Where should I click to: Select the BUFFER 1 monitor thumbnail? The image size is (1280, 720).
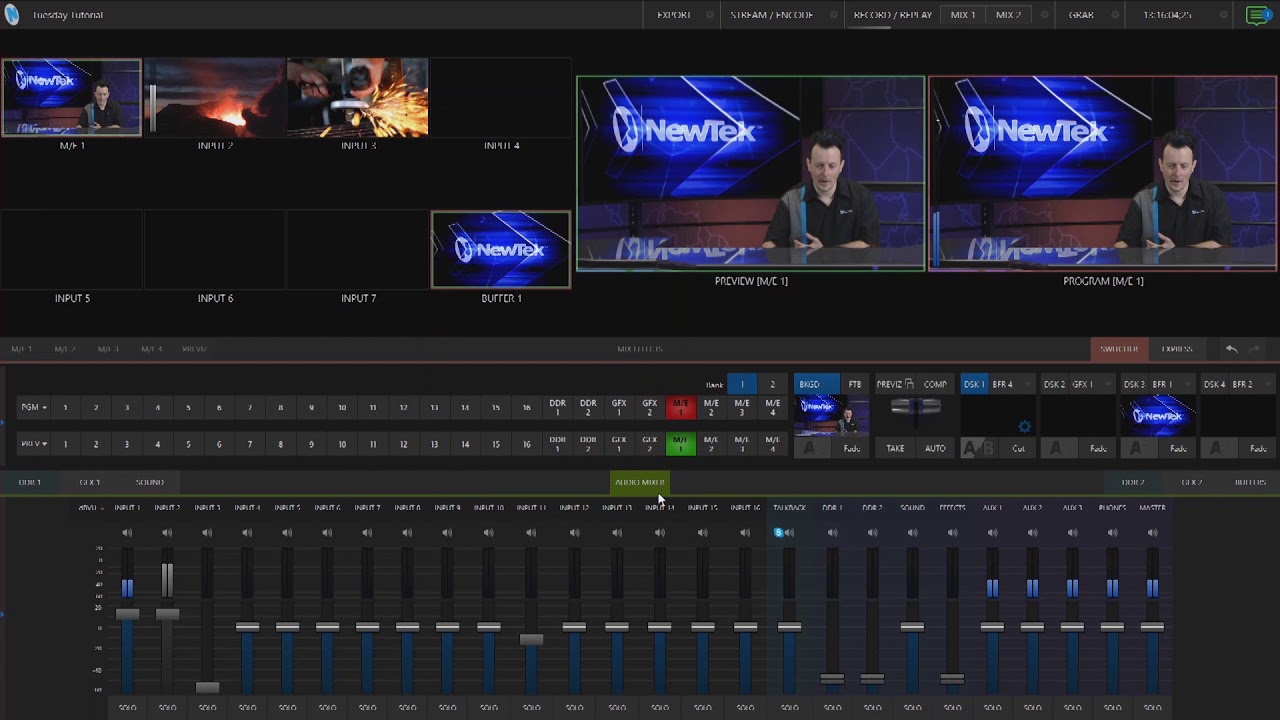(x=501, y=250)
